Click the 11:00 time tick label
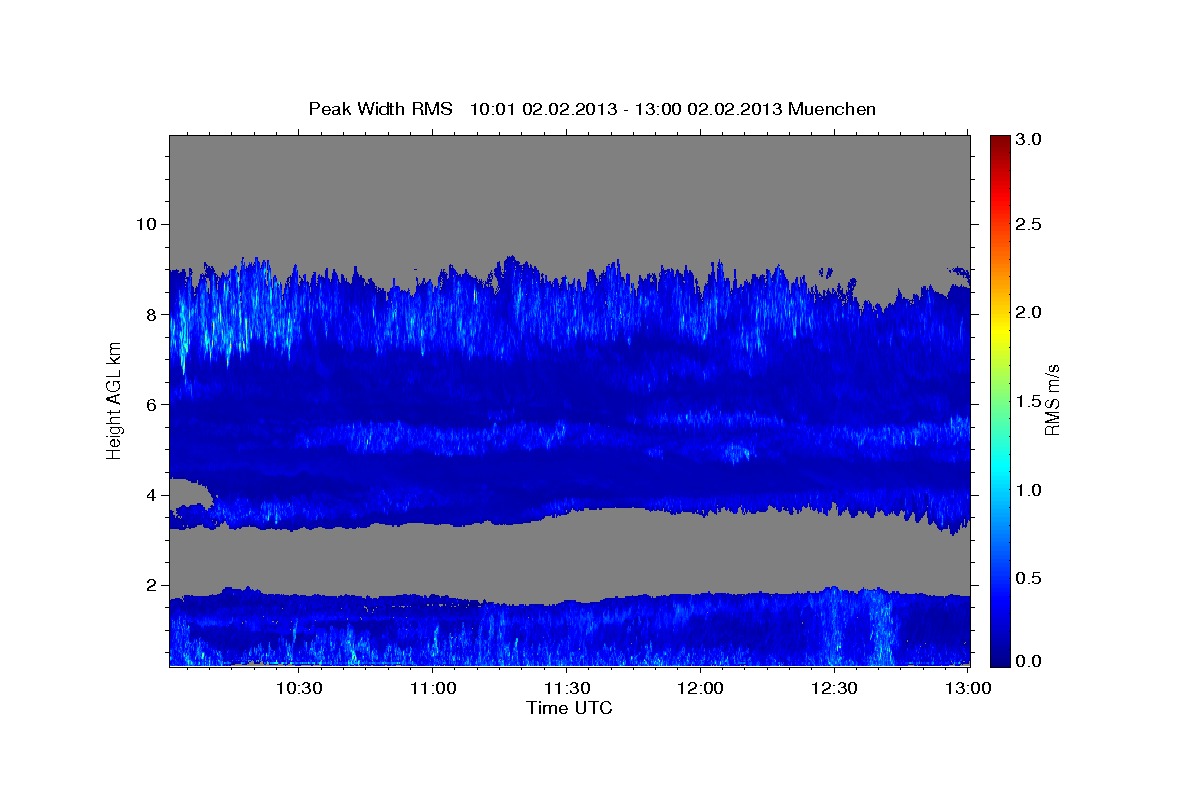The height and width of the screenshot is (800, 1200). tap(433, 689)
